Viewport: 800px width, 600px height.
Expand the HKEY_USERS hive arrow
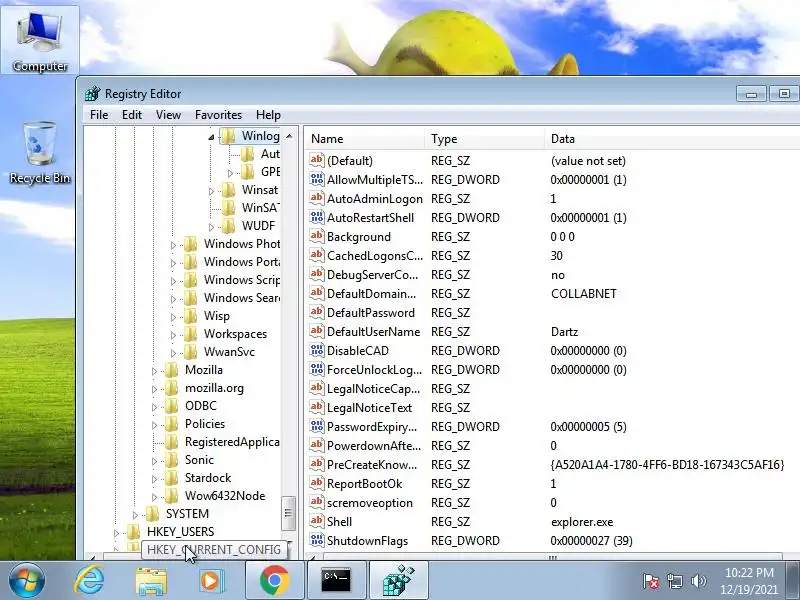tap(116, 533)
